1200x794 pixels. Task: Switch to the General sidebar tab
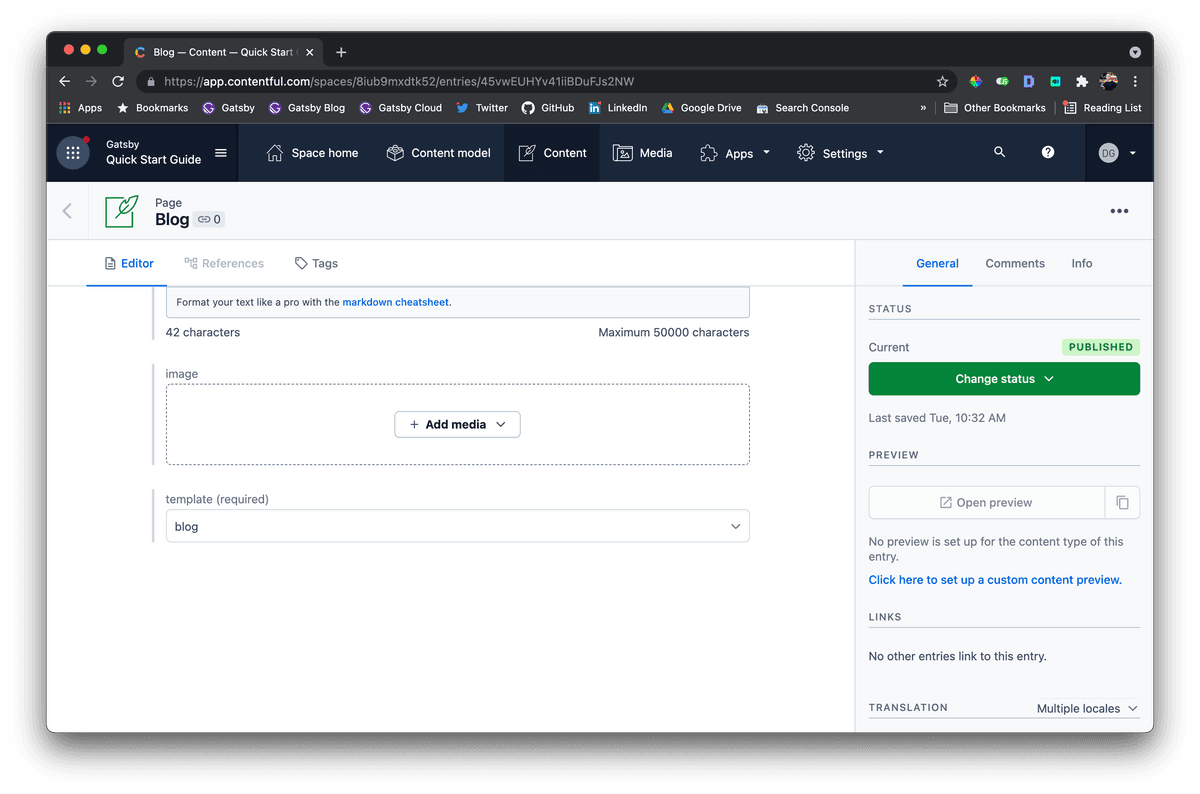(x=937, y=263)
